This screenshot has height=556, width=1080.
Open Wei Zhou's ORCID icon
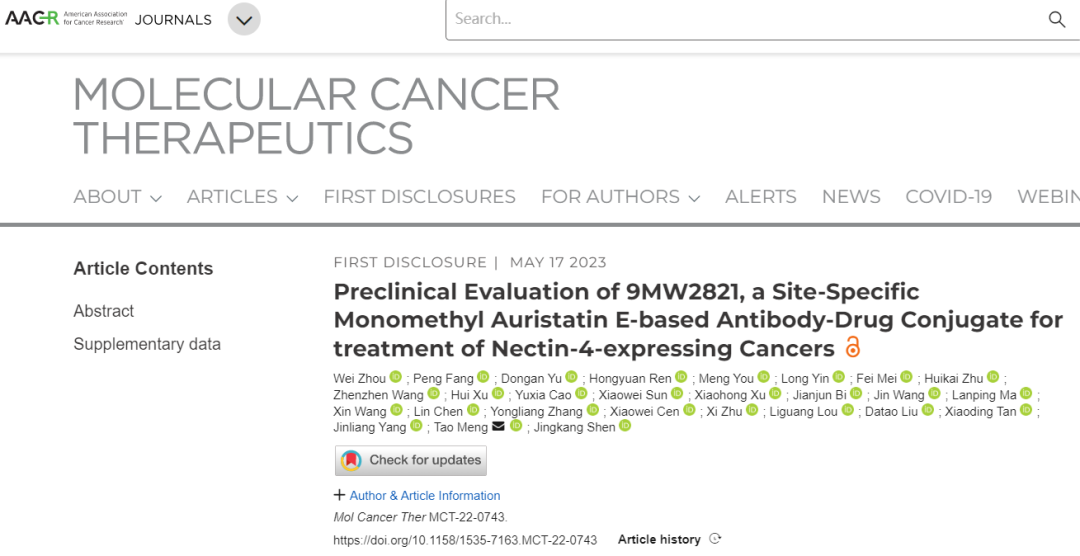[x=396, y=377]
